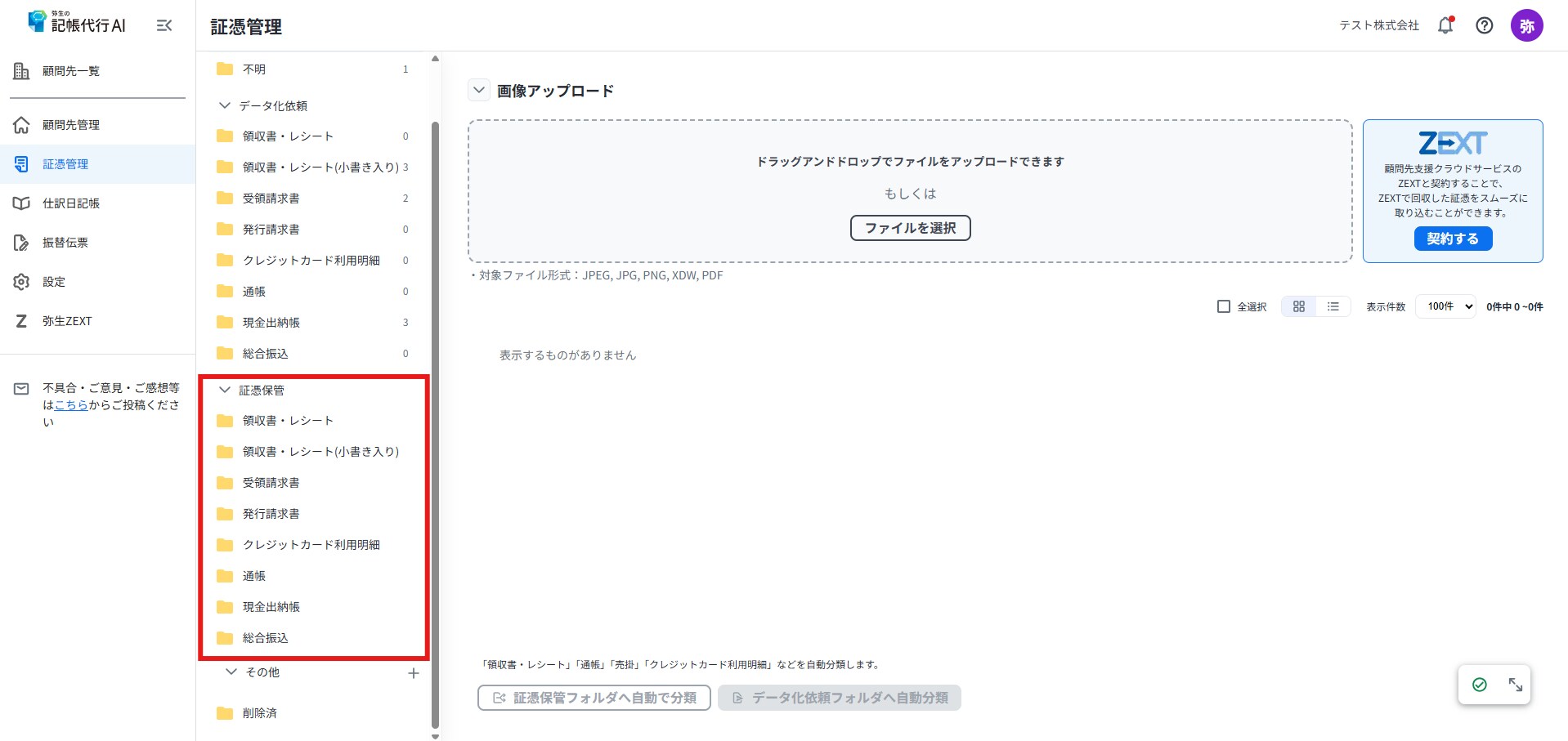Open 仕訳日記帳 in the sidebar
This screenshot has height=741, width=1568.
point(97,203)
